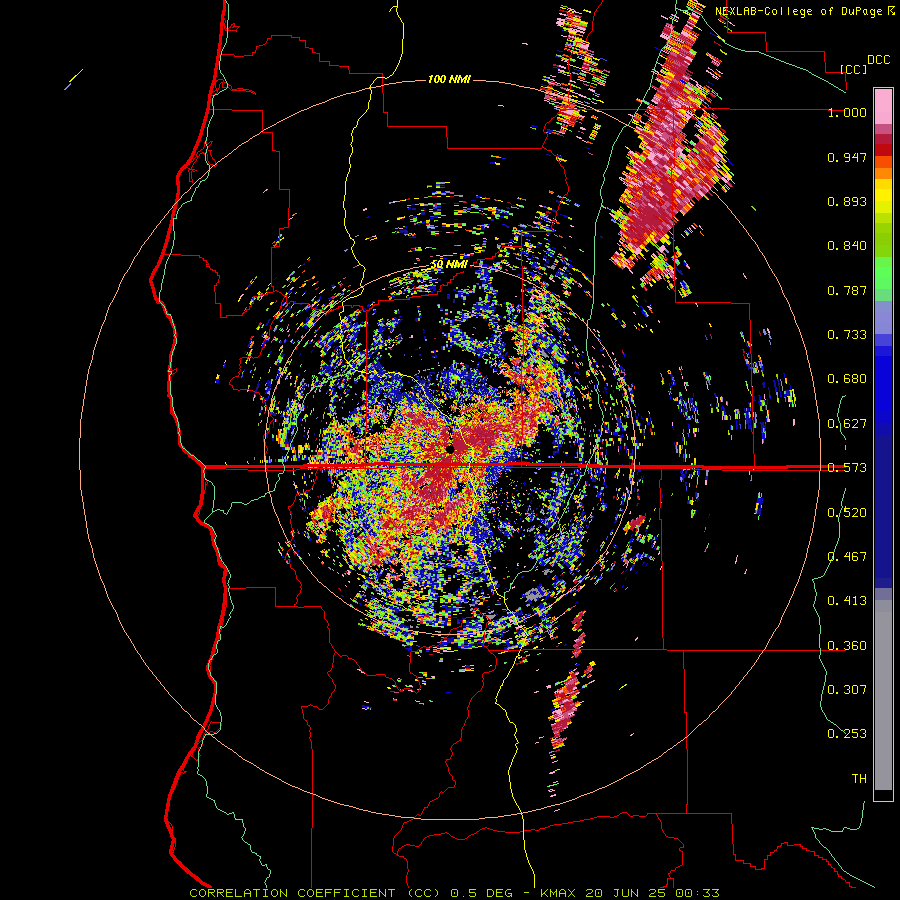Select the 0.947 scale value
The width and height of the screenshot is (900, 900).
(x=847, y=157)
